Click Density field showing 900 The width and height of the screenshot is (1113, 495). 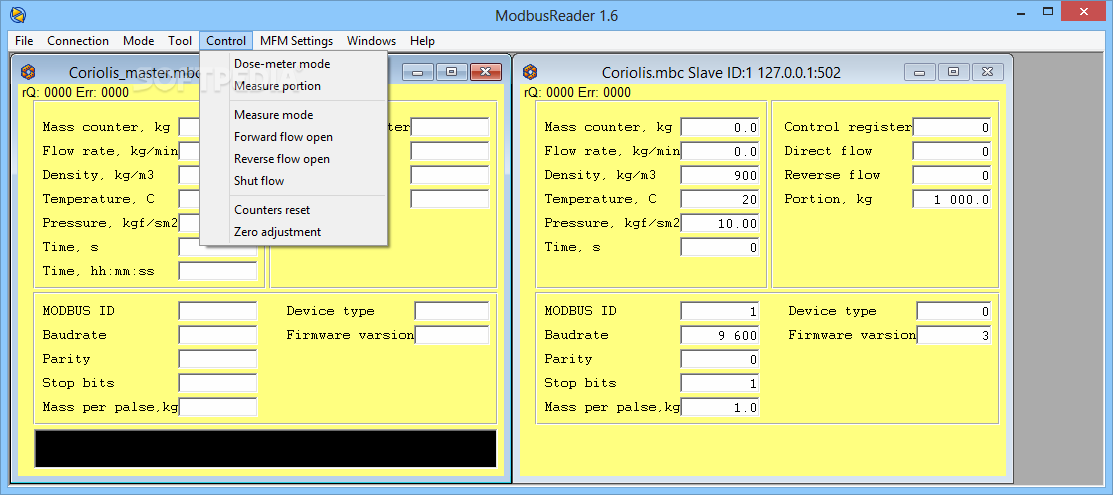(720, 175)
